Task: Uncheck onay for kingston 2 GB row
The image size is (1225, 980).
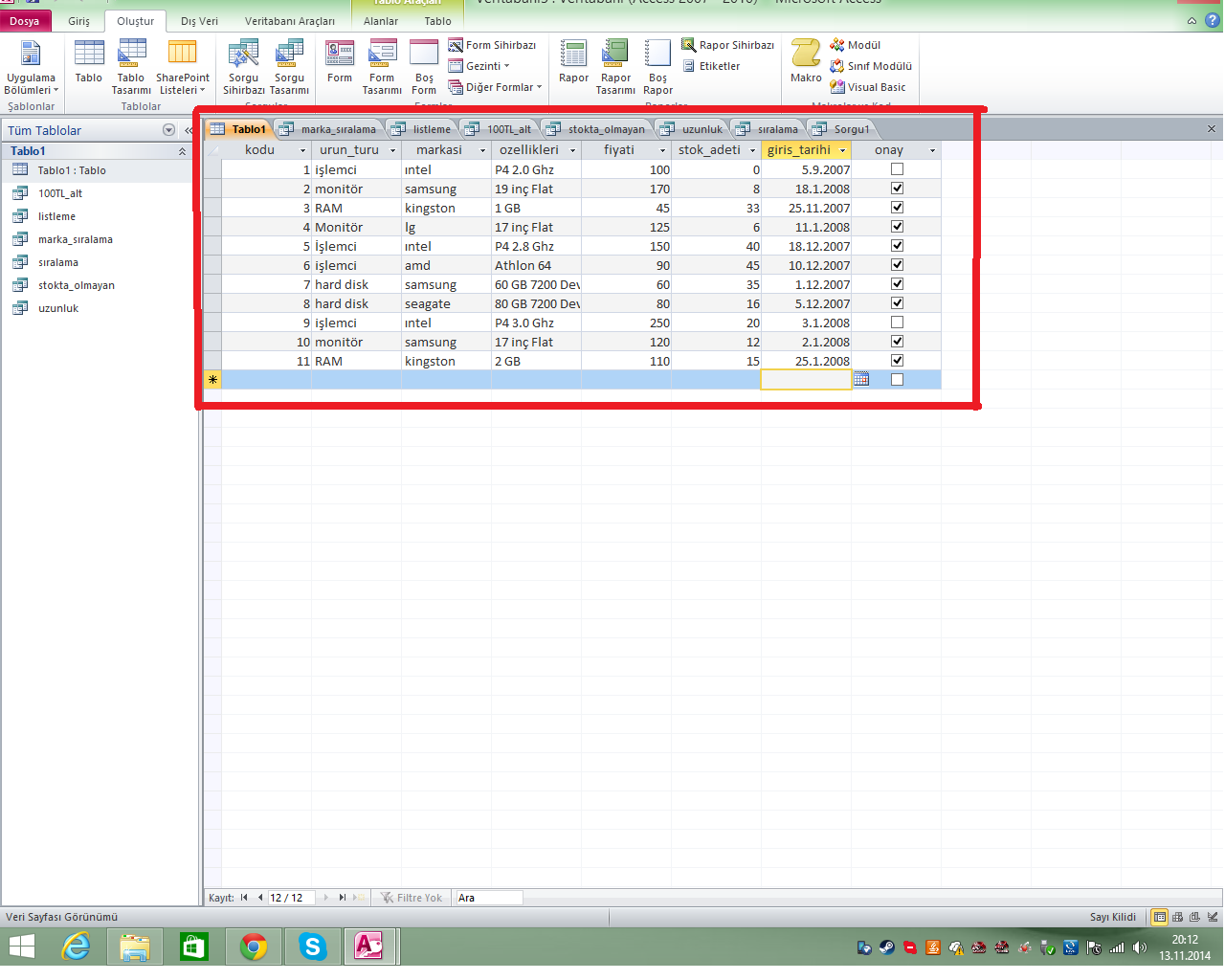Action: [x=897, y=361]
